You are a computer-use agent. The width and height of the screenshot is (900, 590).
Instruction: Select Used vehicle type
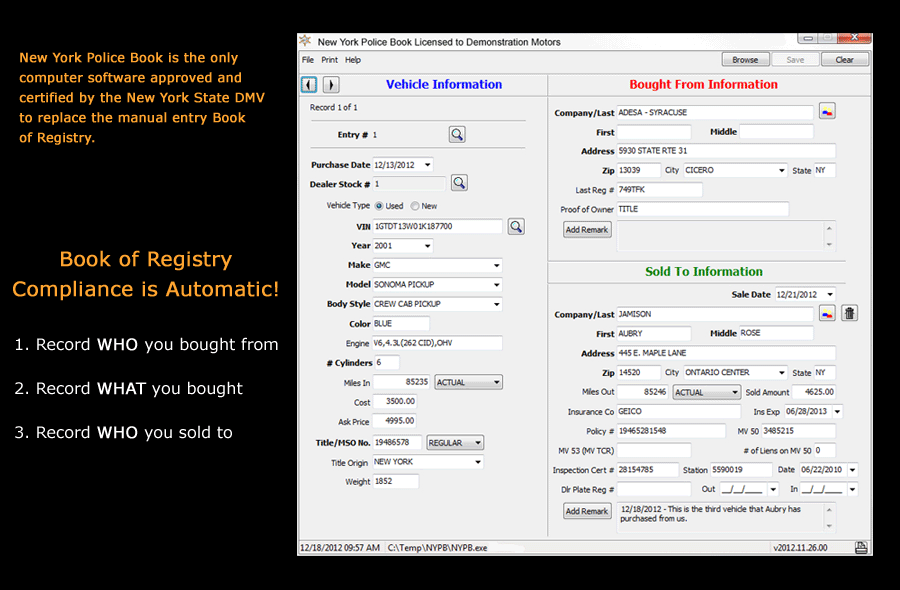pos(379,206)
